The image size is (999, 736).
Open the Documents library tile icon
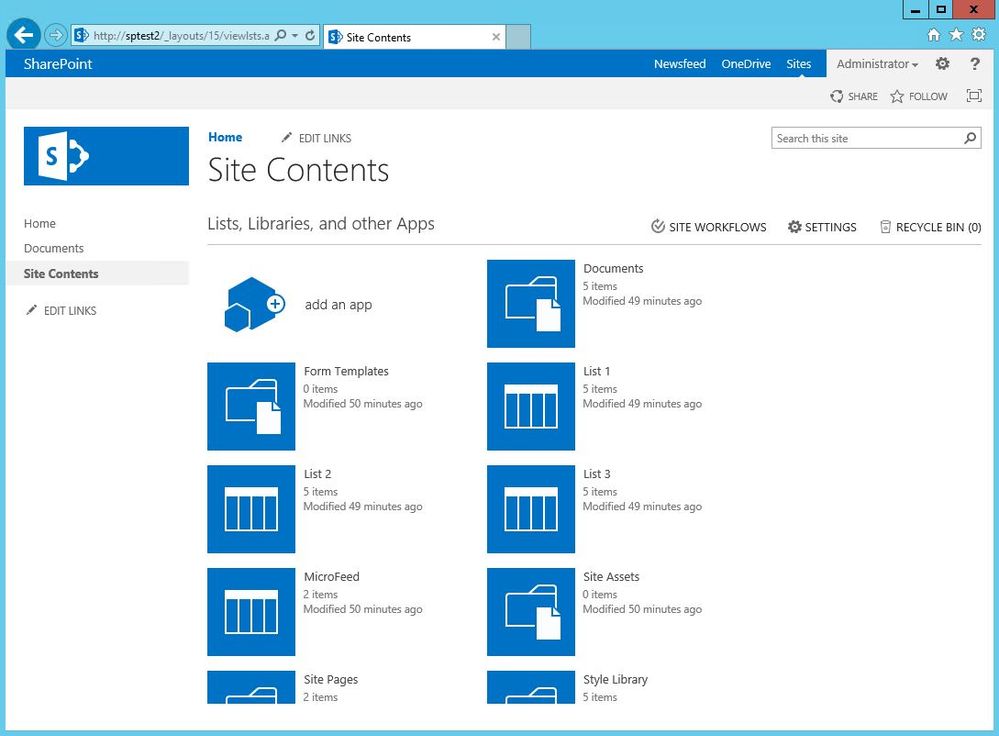[x=531, y=303]
